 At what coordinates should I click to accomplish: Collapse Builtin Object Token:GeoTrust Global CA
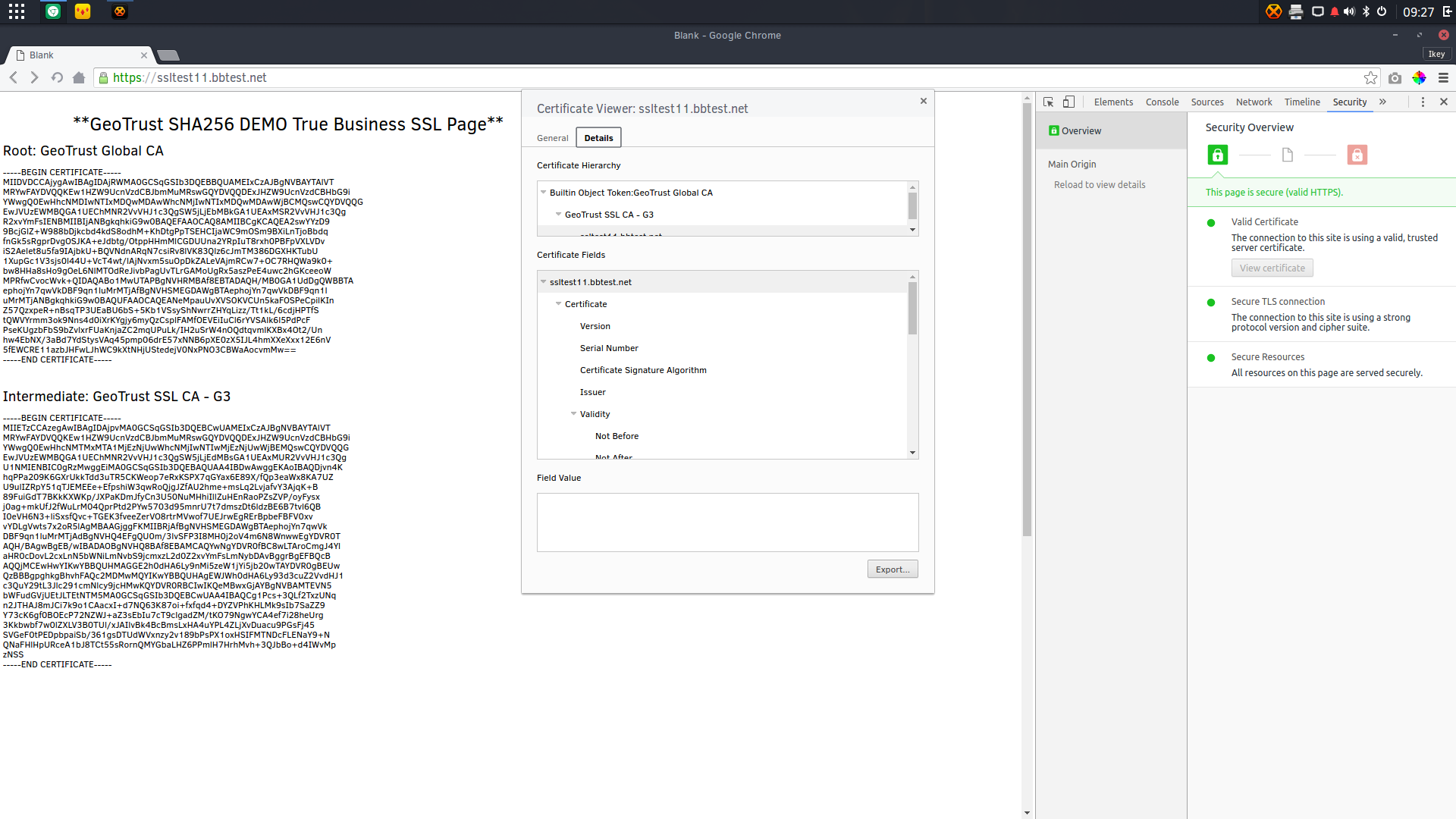pyautogui.click(x=543, y=192)
